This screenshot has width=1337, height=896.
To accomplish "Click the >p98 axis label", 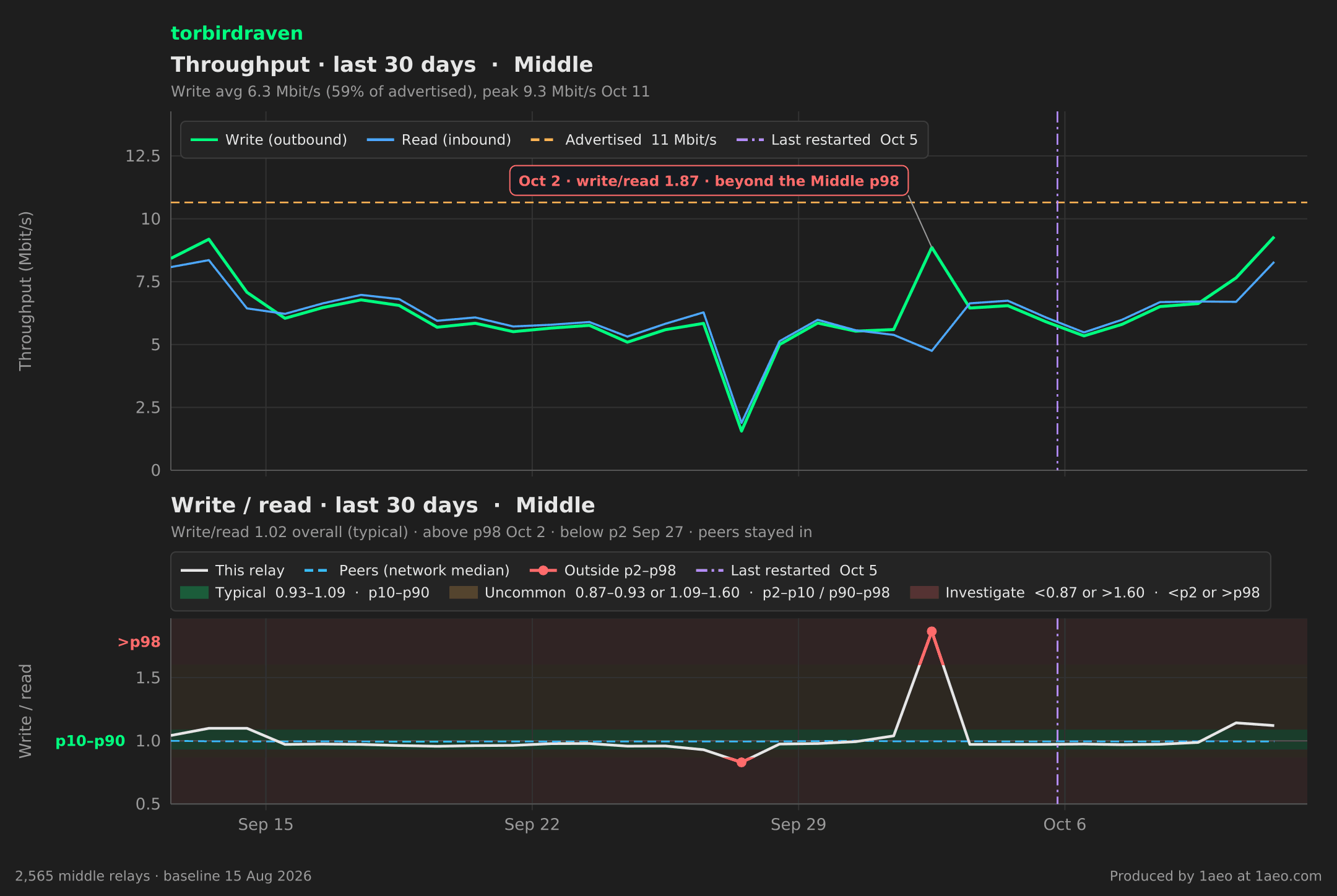I will pyautogui.click(x=139, y=642).
